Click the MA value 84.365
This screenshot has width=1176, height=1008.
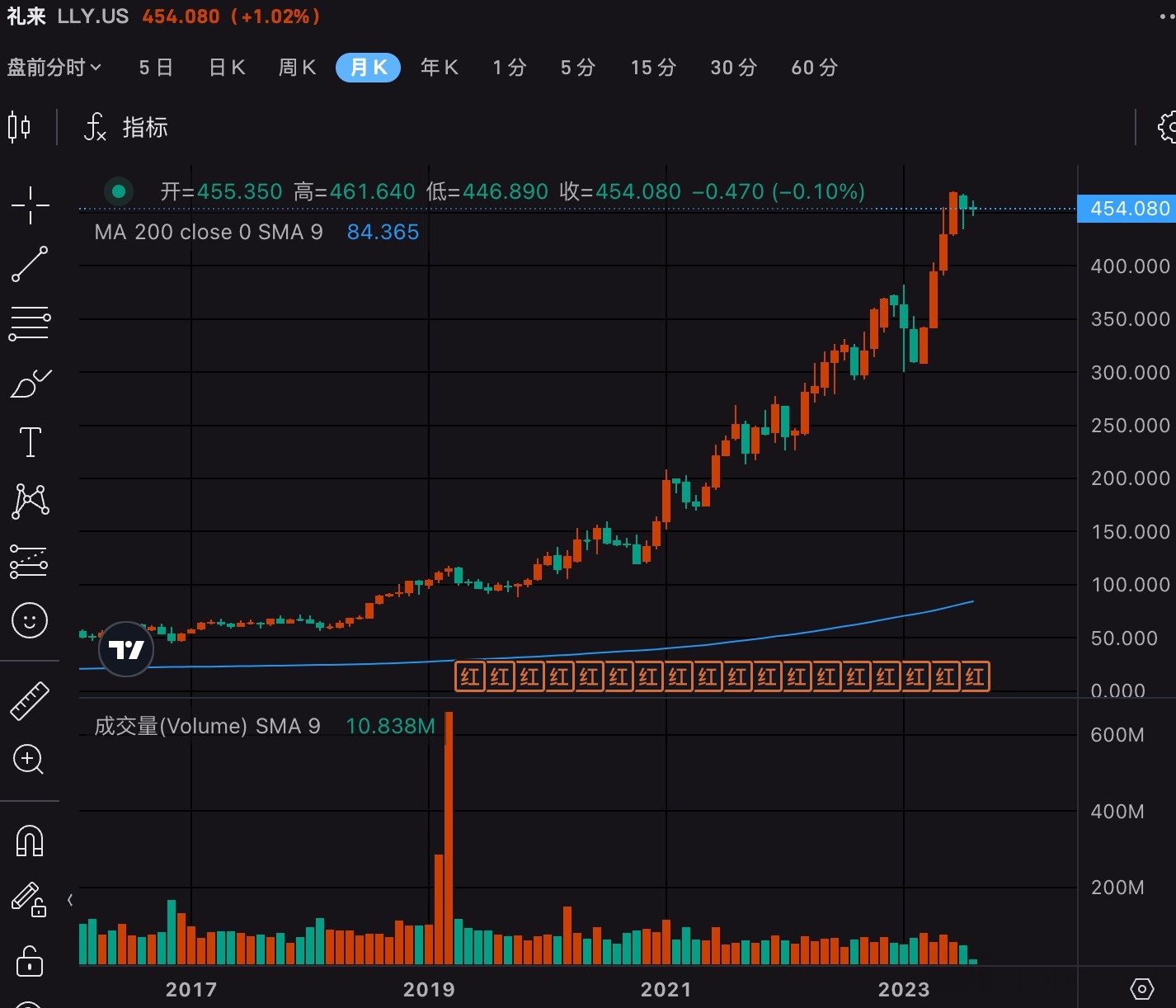click(383, 232)
